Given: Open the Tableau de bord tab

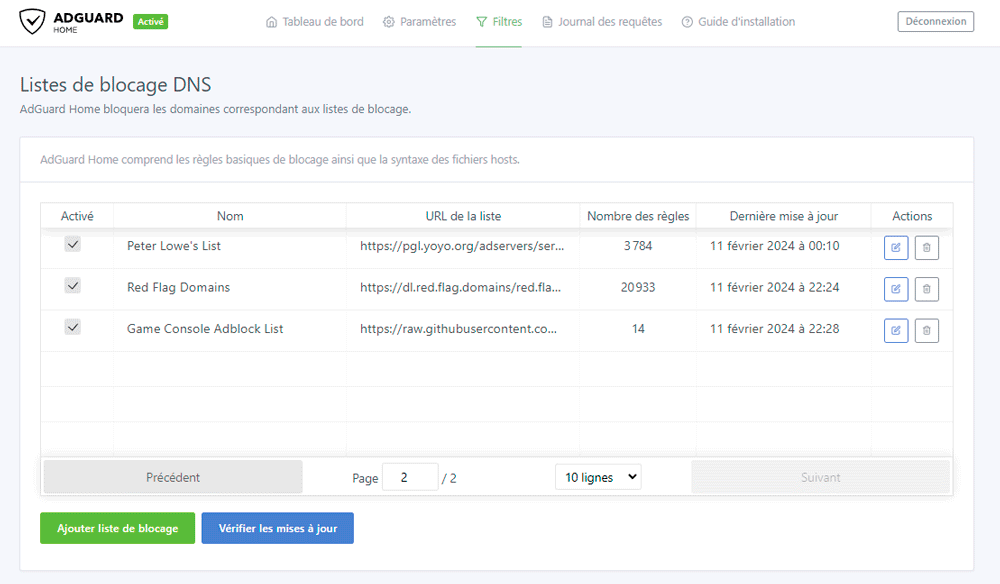Looking at the screenshot, I should 314,22.
